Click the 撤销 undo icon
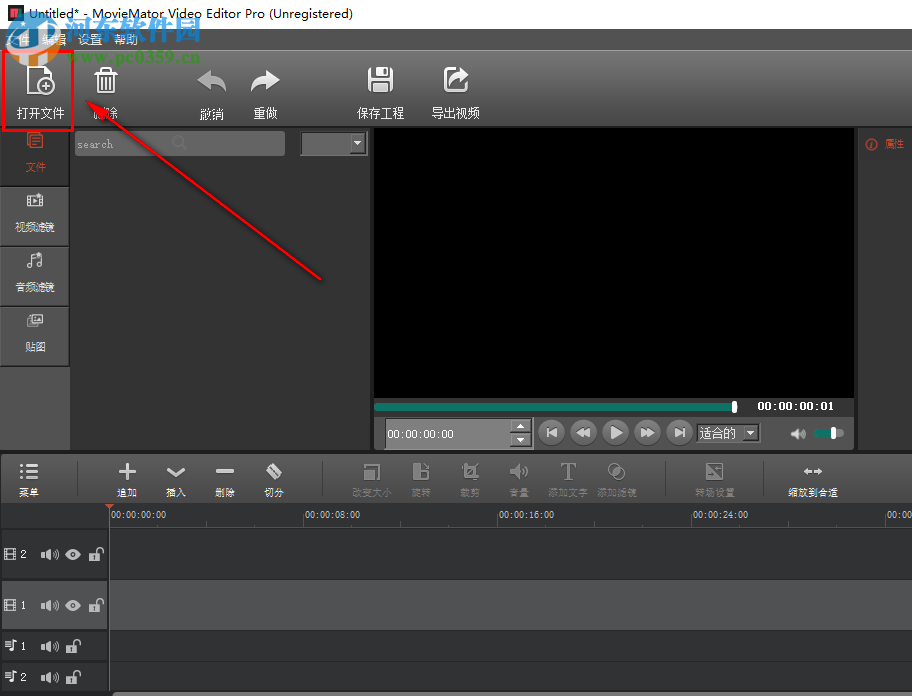 [x=211, y=80]
